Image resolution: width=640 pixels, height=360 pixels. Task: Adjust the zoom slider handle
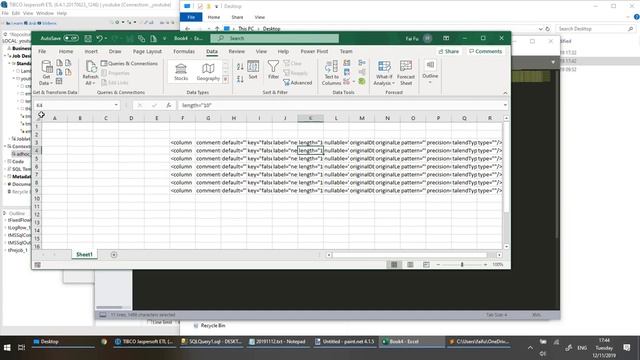pyautogui.click(x=462, y=264)
